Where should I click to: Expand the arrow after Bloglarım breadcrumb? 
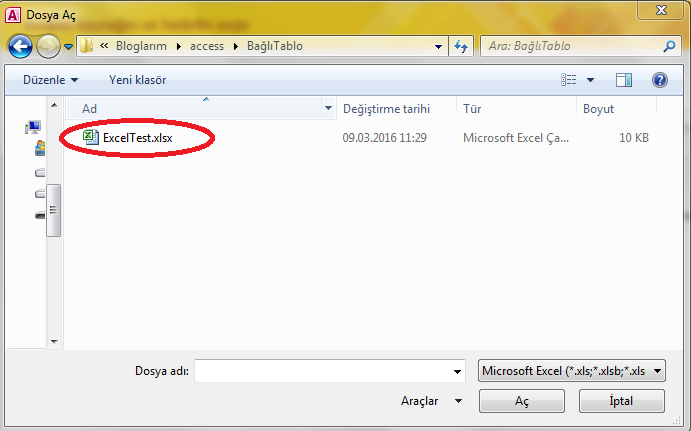point(178,46)
